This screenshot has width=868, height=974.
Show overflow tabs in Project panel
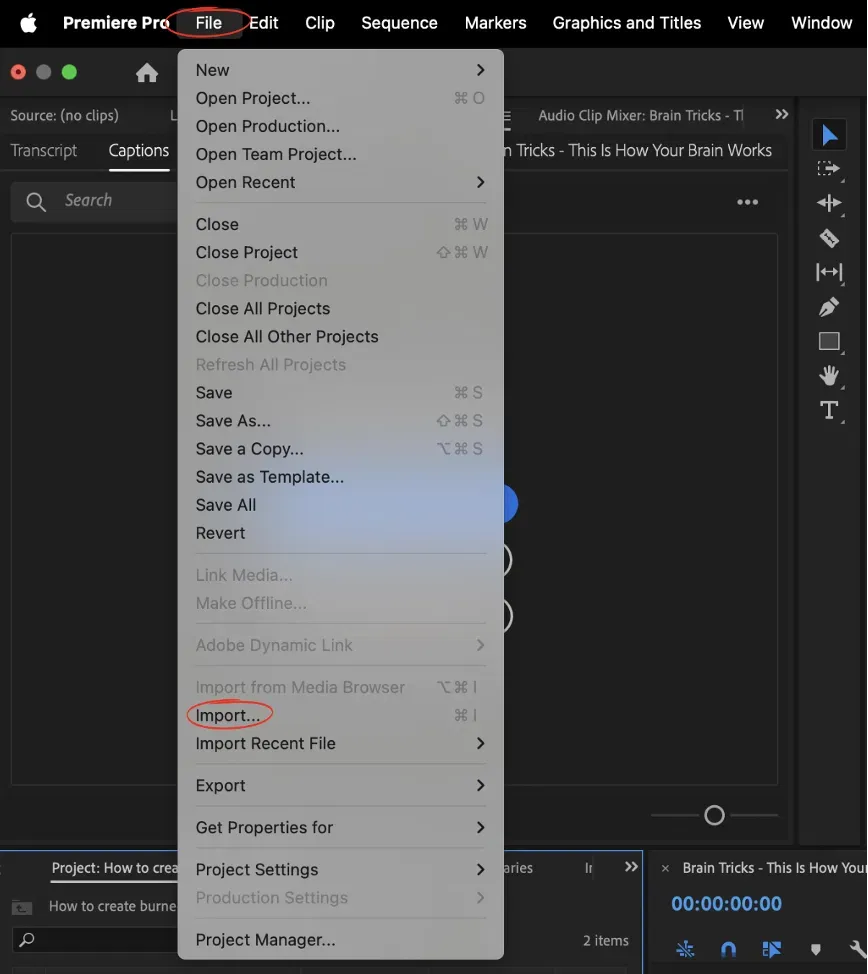tap(631, 867)
